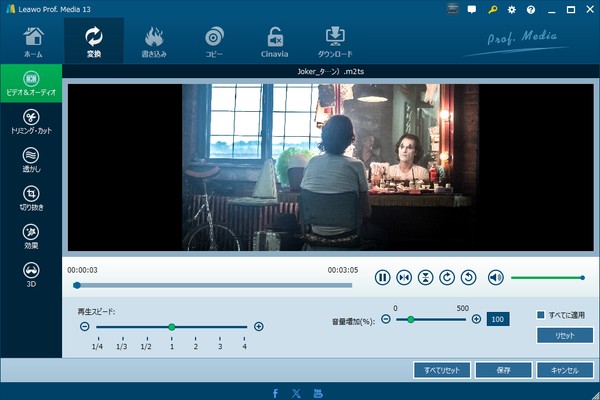Open the コピー (Copy) module
The image size is (600, 400).
[x=214, y=42]
